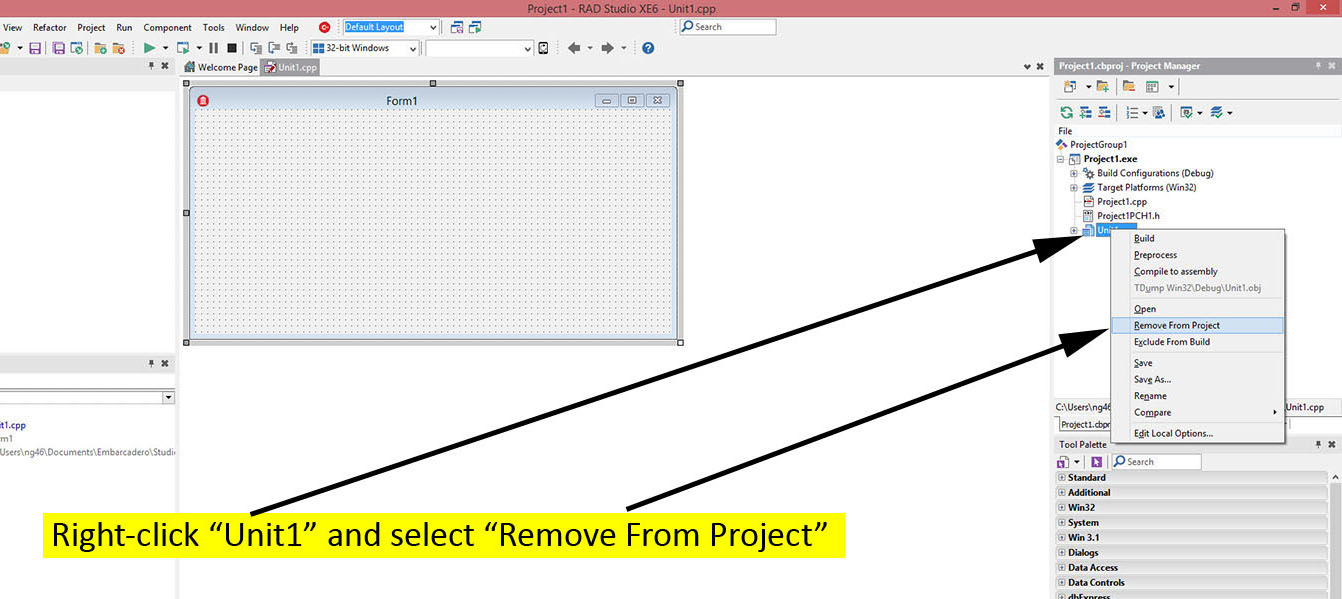Open the Window menu
Viewport: 1342px width, 599px height.
(252, 28)
